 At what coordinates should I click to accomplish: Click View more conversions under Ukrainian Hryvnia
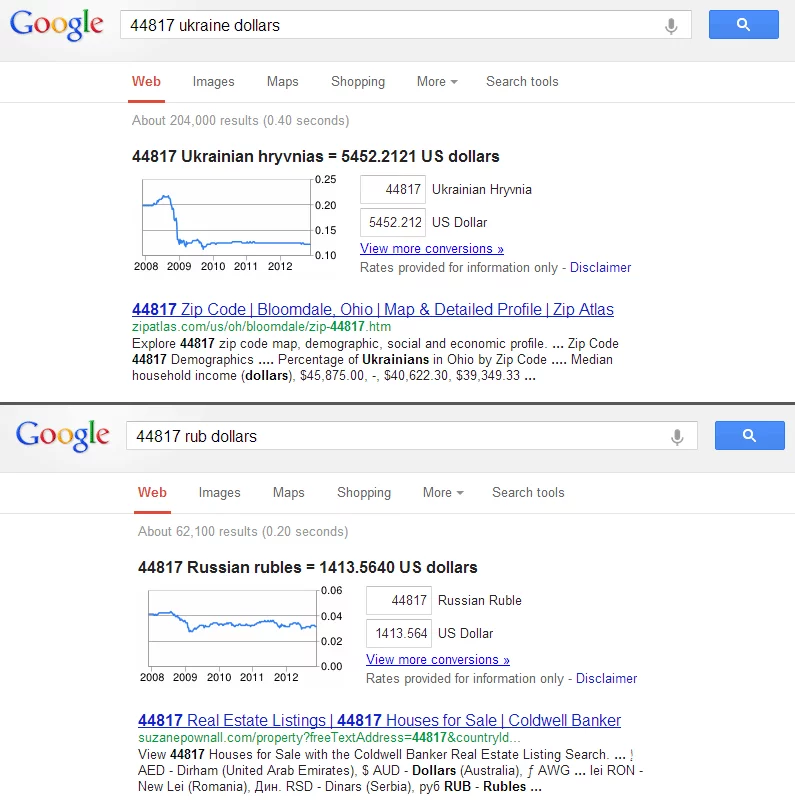click(432, 249)
